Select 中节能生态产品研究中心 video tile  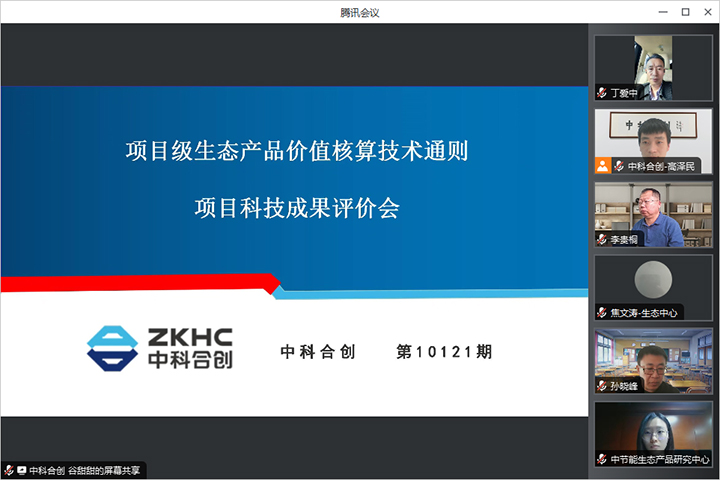coord(653,435)
